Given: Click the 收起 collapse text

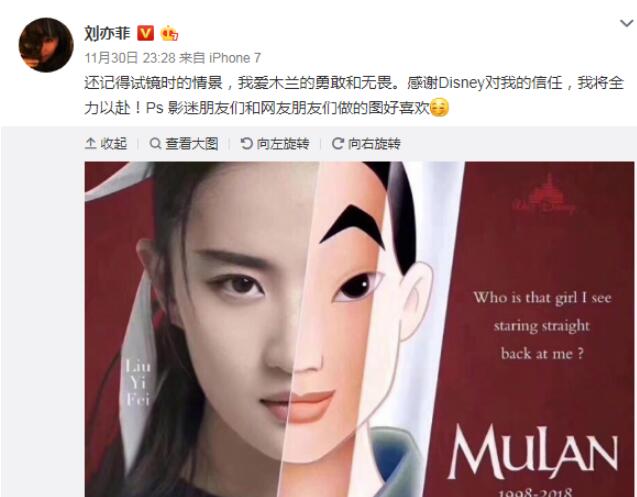Looking at the screenshot, I should [113, 143].
